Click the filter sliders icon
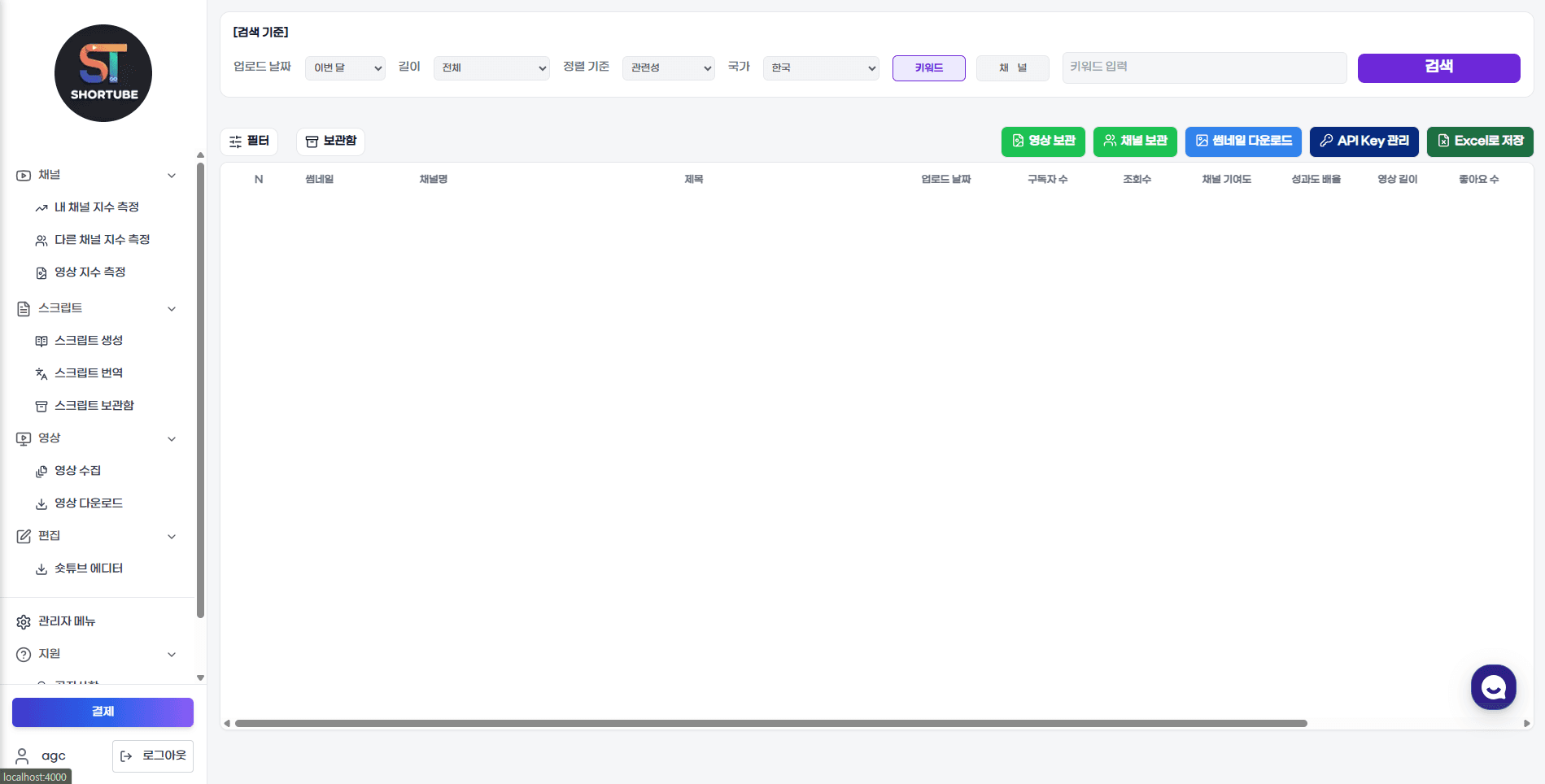The height and width of the screenshot is (784, 1545). click(x=236, y=142)
